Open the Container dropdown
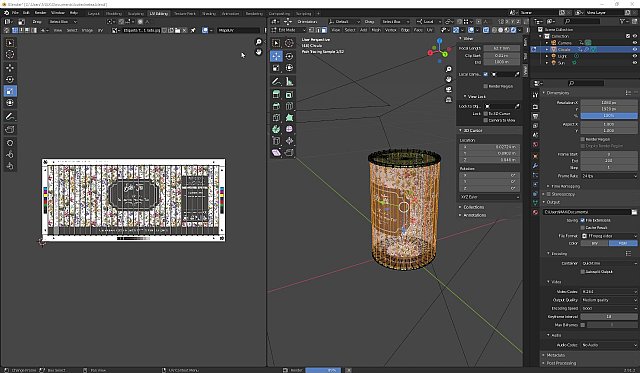The image size is (640, 373). click(x=609, y=263)
